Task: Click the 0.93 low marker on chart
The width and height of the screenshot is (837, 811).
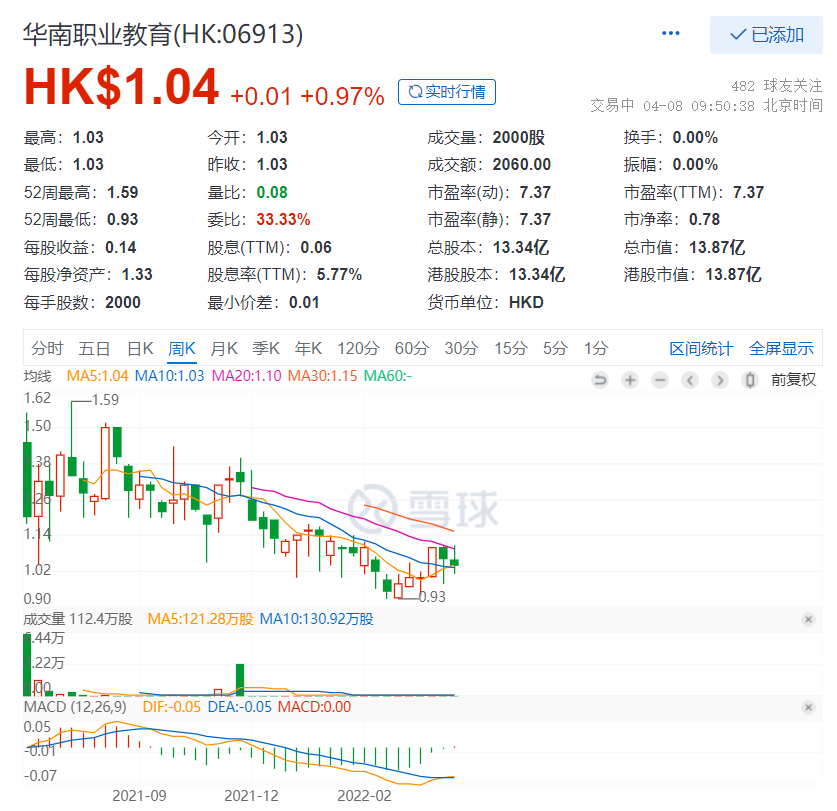Action: 431,597
